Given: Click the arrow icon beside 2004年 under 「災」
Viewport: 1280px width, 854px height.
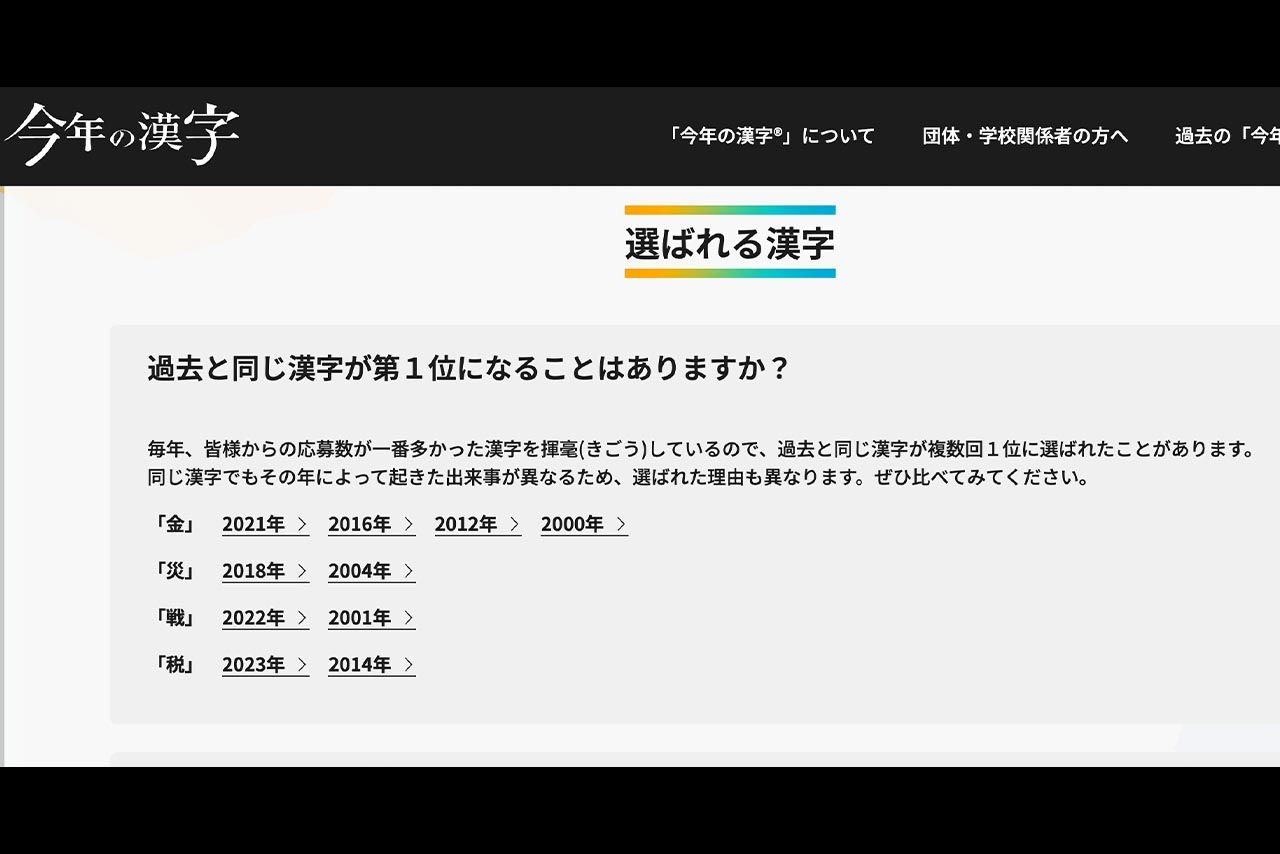Looking at the screenshot, I should click(409, 571).
